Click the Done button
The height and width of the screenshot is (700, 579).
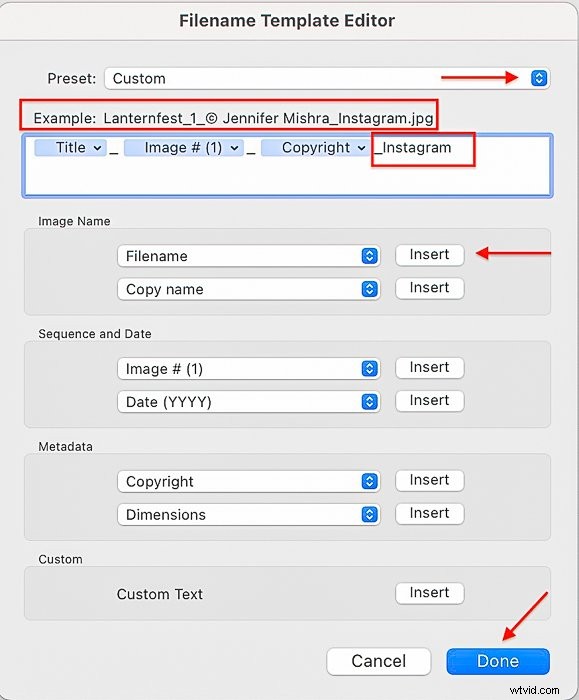pos(498,661)
